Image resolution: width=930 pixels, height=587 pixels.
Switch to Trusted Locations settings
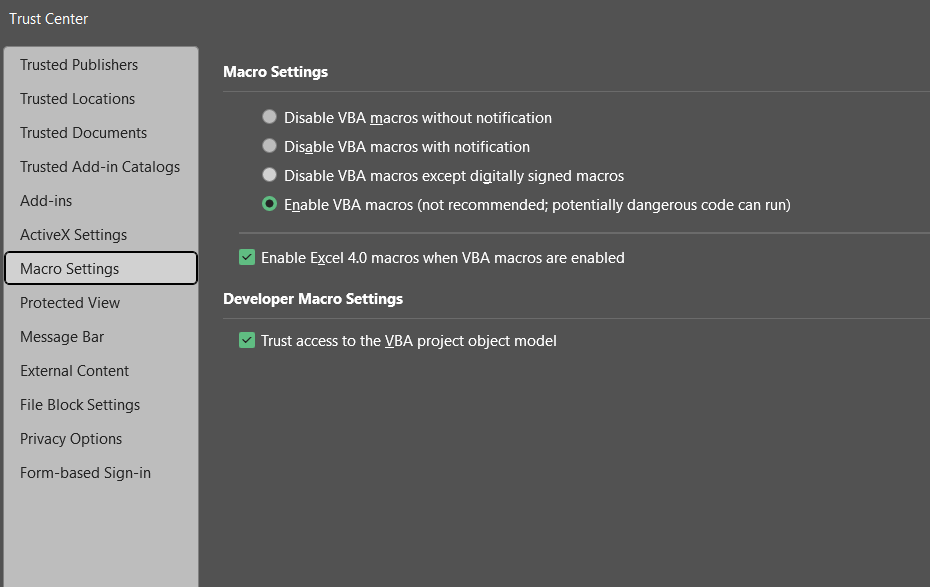[77, 99]
